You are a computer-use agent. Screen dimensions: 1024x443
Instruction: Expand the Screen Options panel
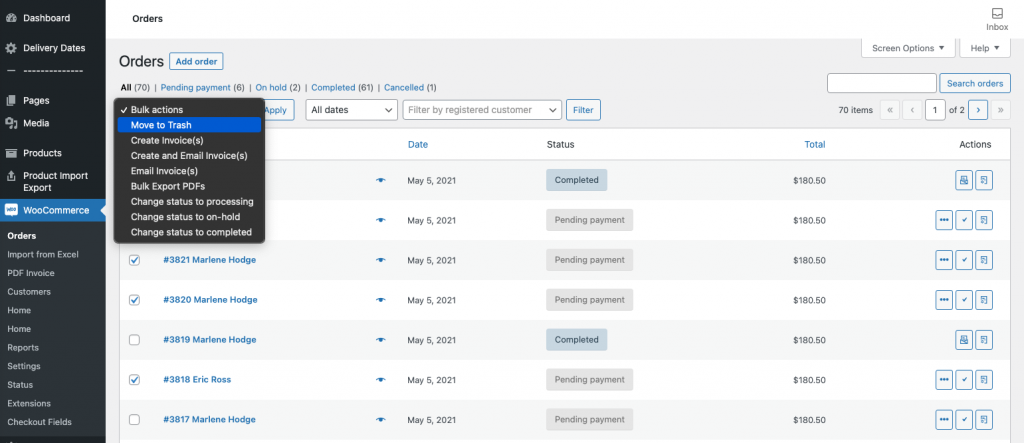tap(908, 48)
